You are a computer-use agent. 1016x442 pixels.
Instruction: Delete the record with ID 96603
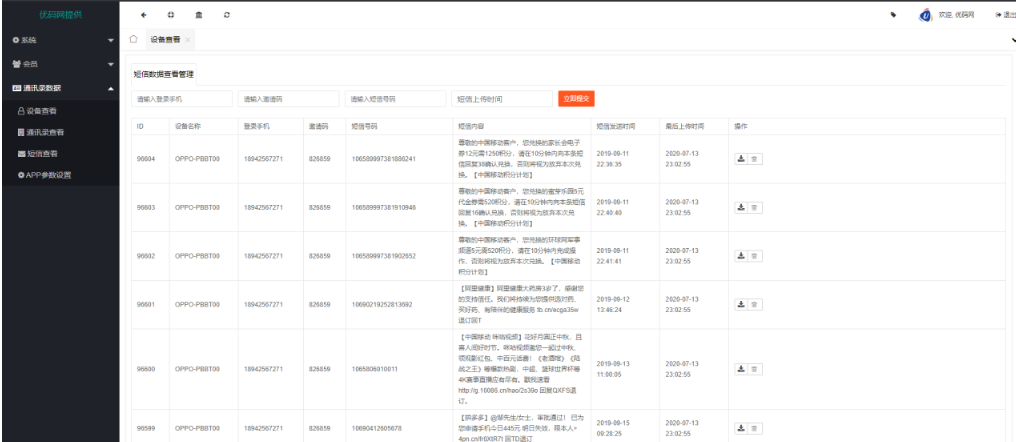click(x=755, y=207)
